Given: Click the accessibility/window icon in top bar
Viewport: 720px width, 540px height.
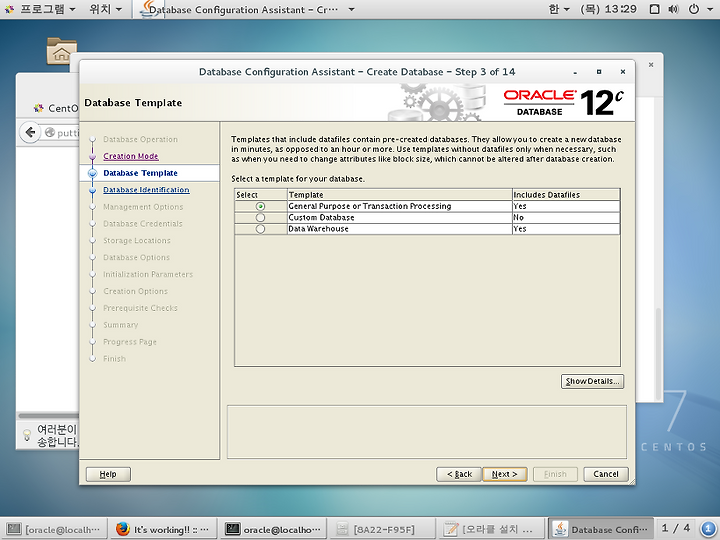Looking at the screenshot, I should pyautogui.click(x=655, y=9).
